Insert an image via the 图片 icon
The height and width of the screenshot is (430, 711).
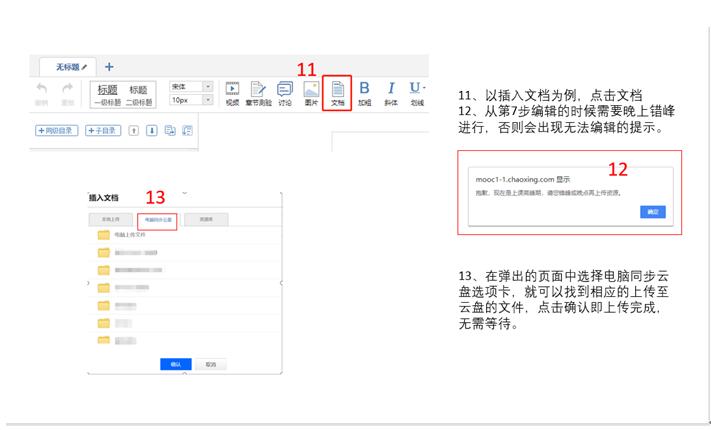tap(311, 92)
